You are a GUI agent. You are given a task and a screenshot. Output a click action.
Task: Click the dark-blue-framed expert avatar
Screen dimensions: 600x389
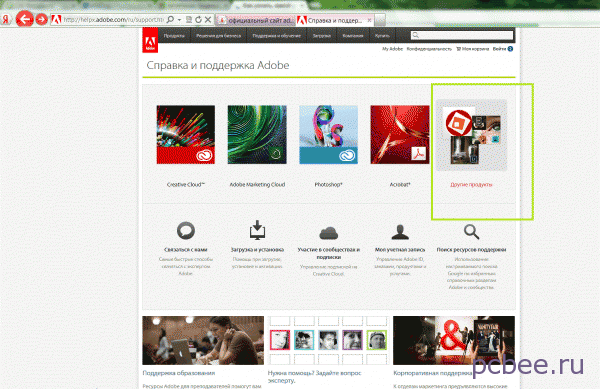click(328, 340)
